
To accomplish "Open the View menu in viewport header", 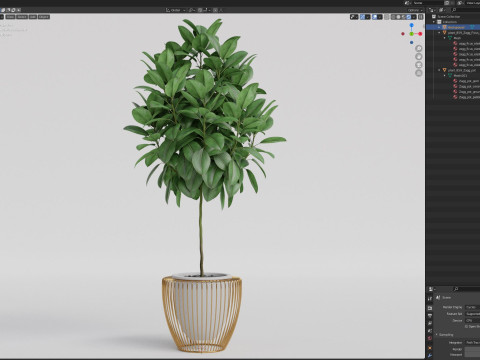I will pyautogui.click(x=10, y=17).
